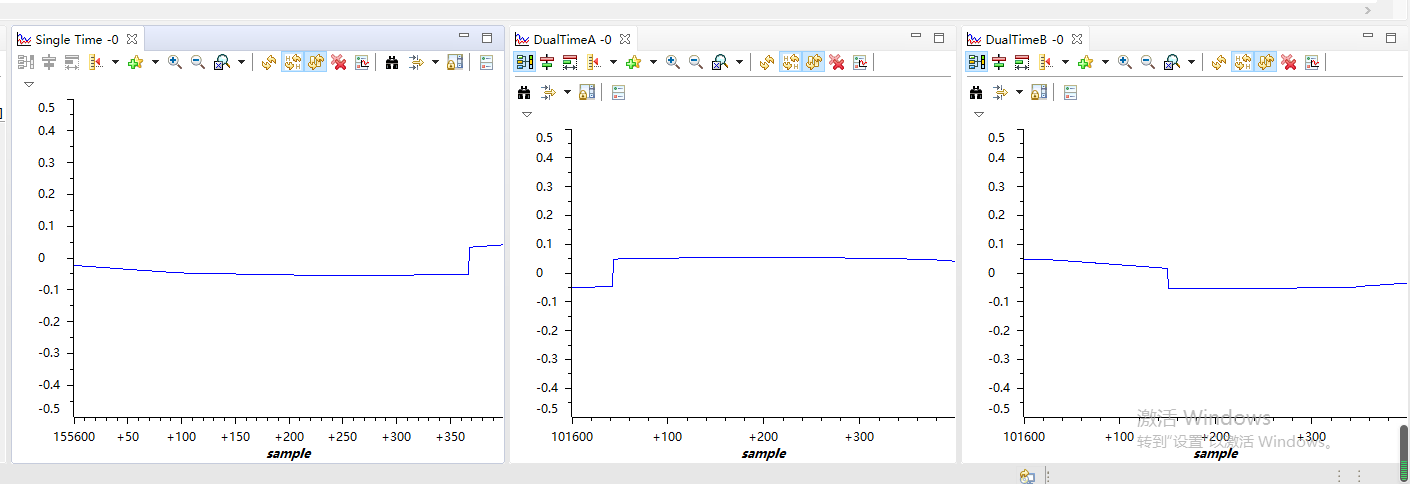Image resolution: width=1410 pixels, height=484 pixels.
Task: Click binoculars find icon in DualTimeA panel
Action: 524,92
